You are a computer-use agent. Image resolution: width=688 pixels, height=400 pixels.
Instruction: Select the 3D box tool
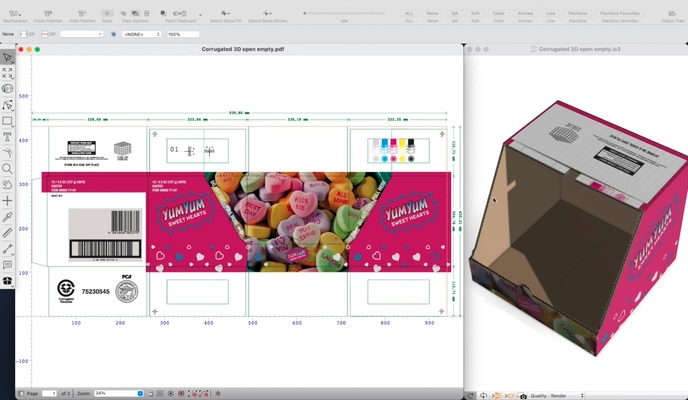point(7,281)
